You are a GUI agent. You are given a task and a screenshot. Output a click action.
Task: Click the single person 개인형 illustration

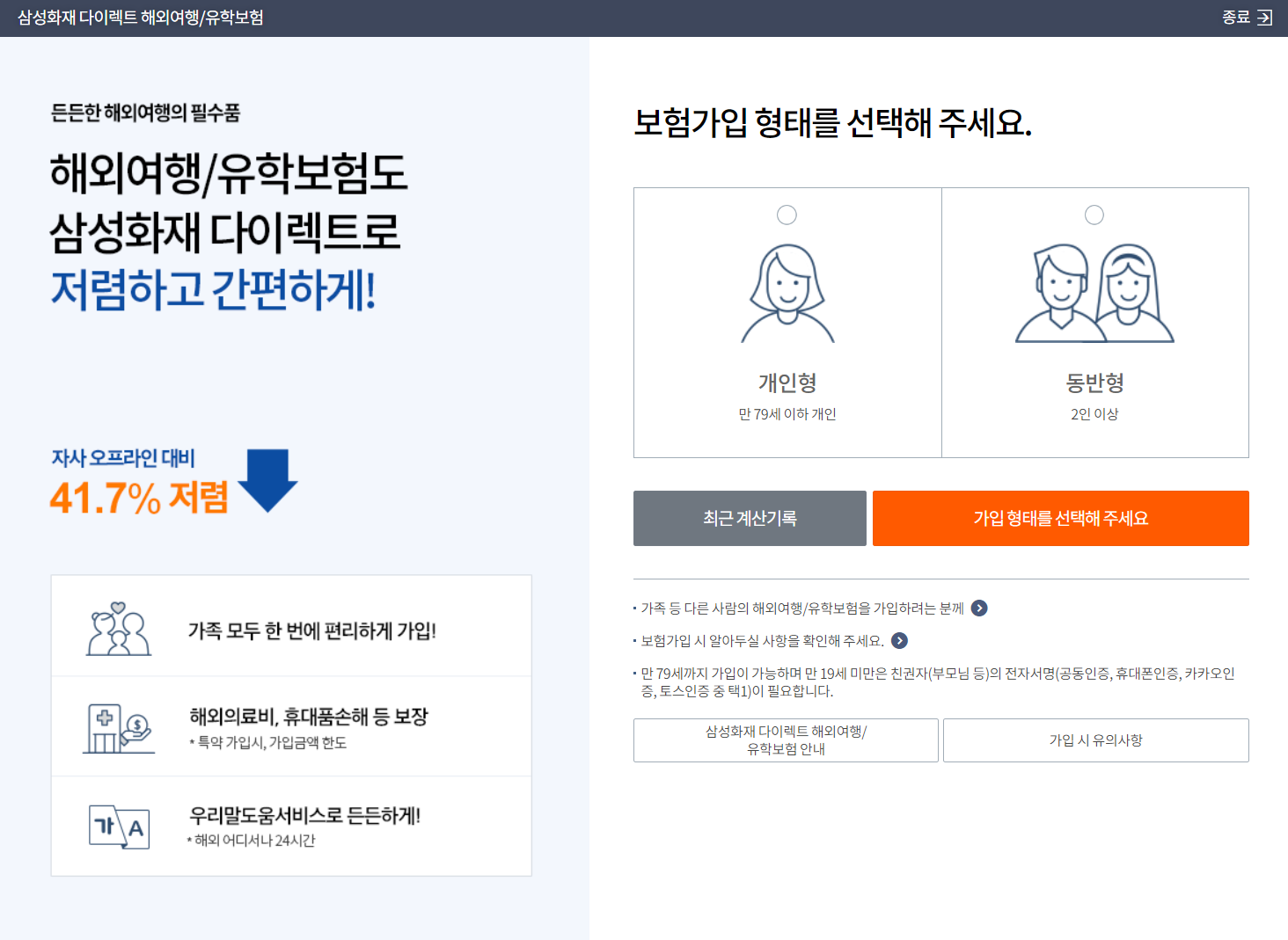click(787, 293)
